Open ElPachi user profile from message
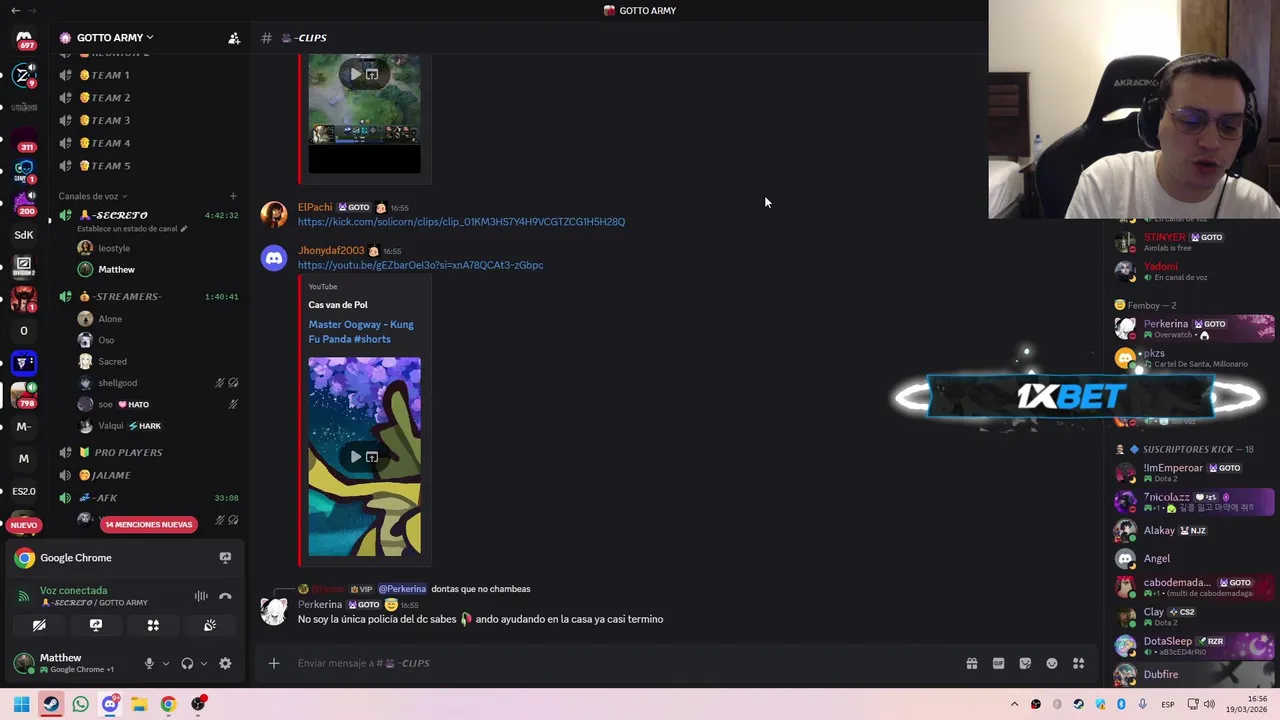Image resolution: width=1280 pixels, height=720 pixels. coord(315,207)
